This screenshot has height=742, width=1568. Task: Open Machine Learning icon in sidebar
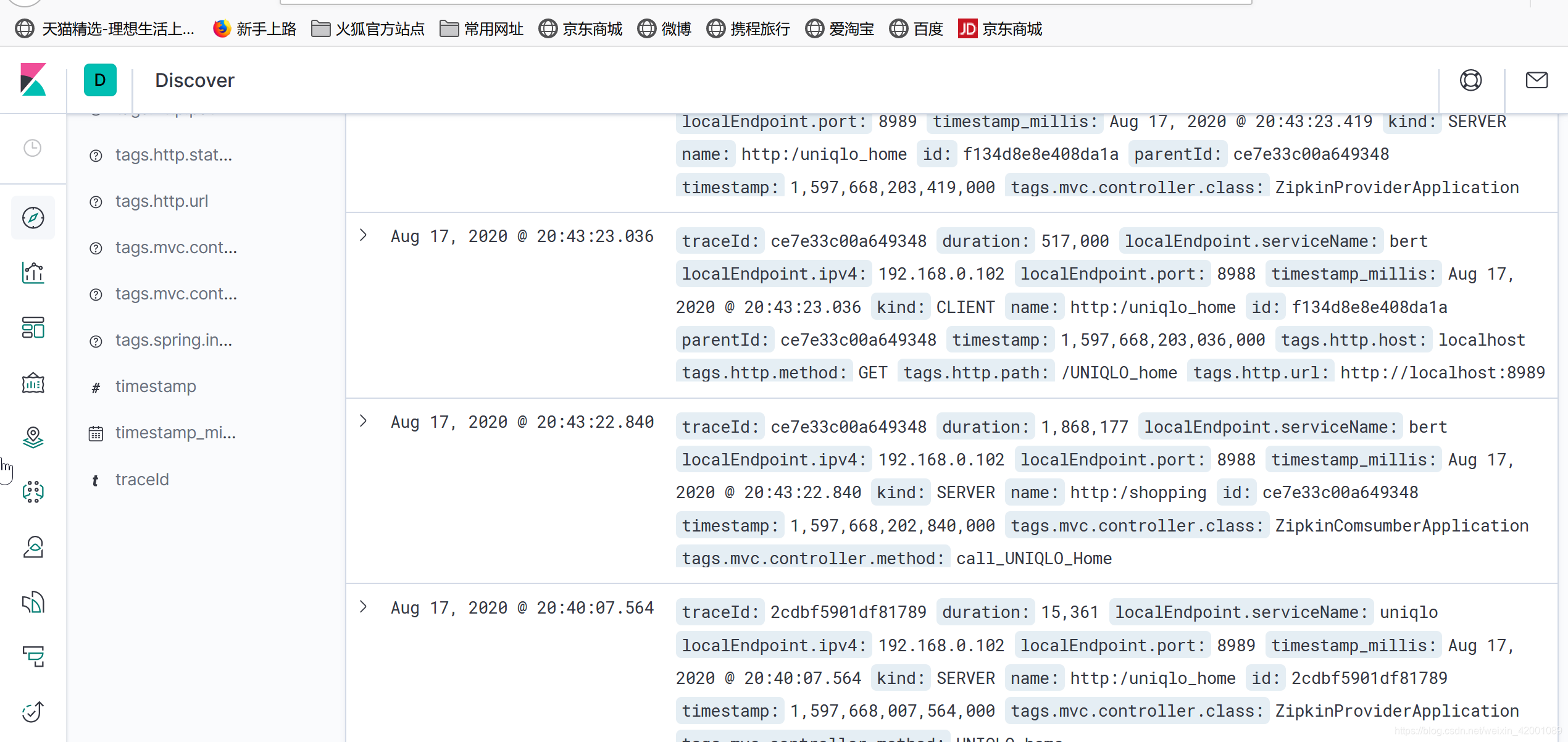(x=33, y=492)
